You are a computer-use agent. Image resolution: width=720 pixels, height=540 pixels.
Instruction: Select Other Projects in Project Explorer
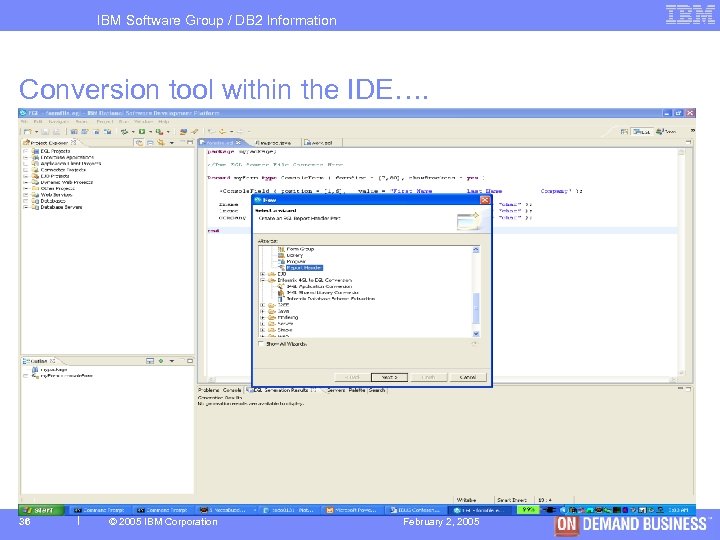point(57,188)
